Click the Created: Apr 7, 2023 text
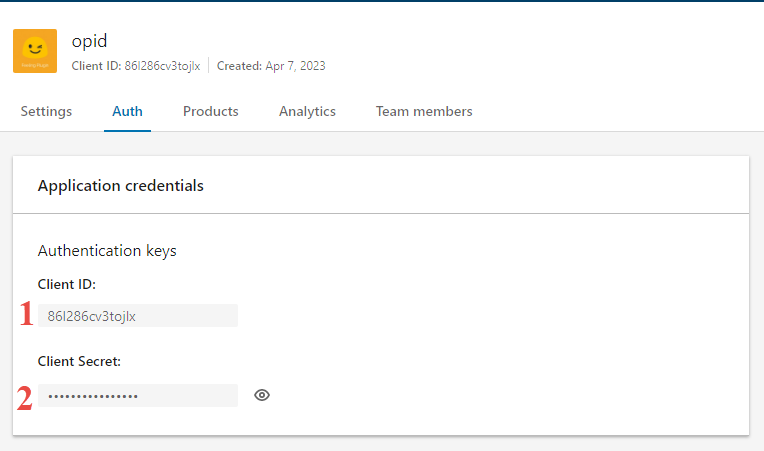The image size is (764, 451). [271, 66]
